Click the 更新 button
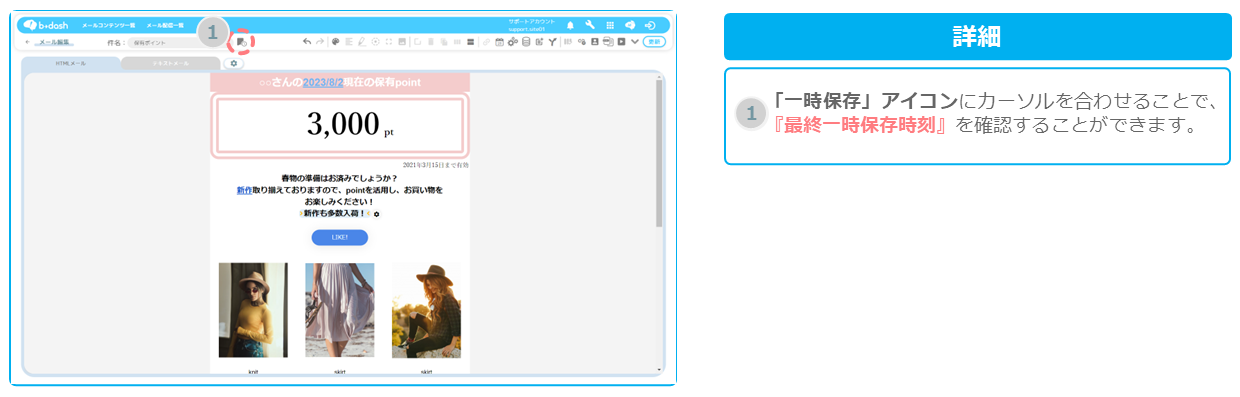Image resolution: width=1240 pixels, height=397 pixels. click(x=654, y=41)
